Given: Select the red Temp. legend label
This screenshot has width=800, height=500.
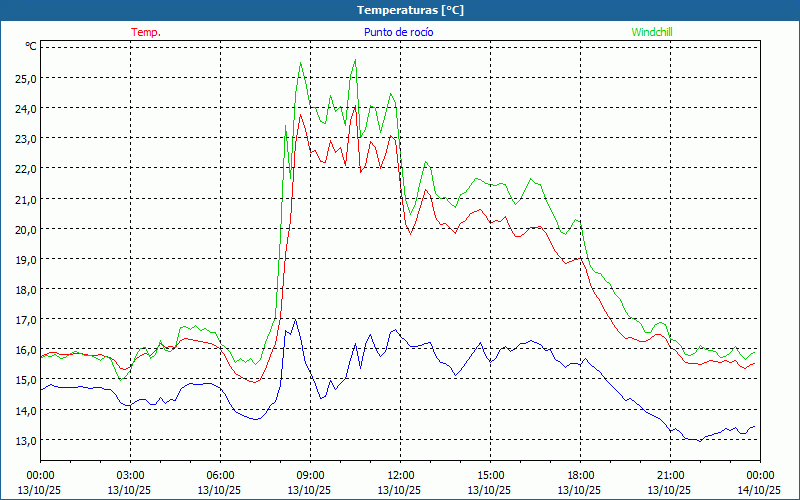Looking at the screenshot, I should pos(146,32).
